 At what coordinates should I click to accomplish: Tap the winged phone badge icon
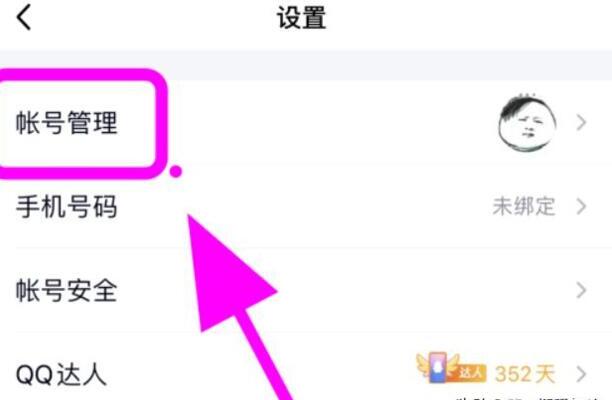click(x=438, y=367)
